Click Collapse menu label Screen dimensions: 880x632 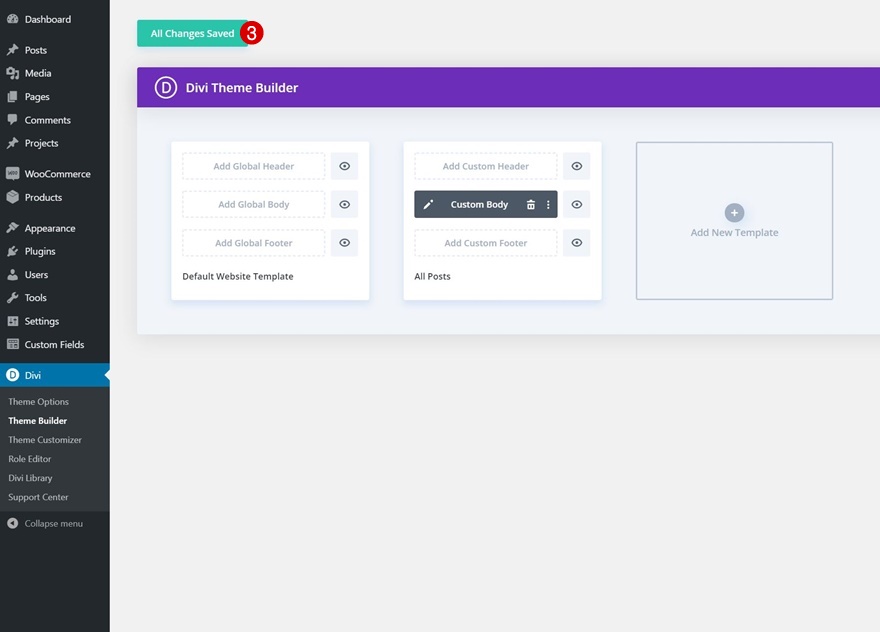53,523
